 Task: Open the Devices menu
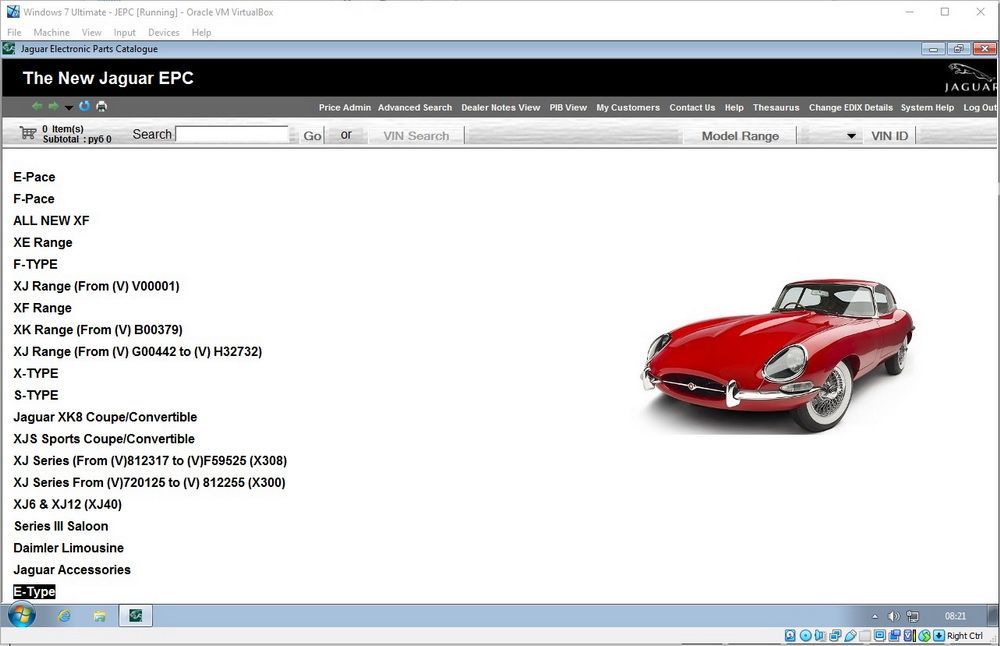[x=163, y=32]
